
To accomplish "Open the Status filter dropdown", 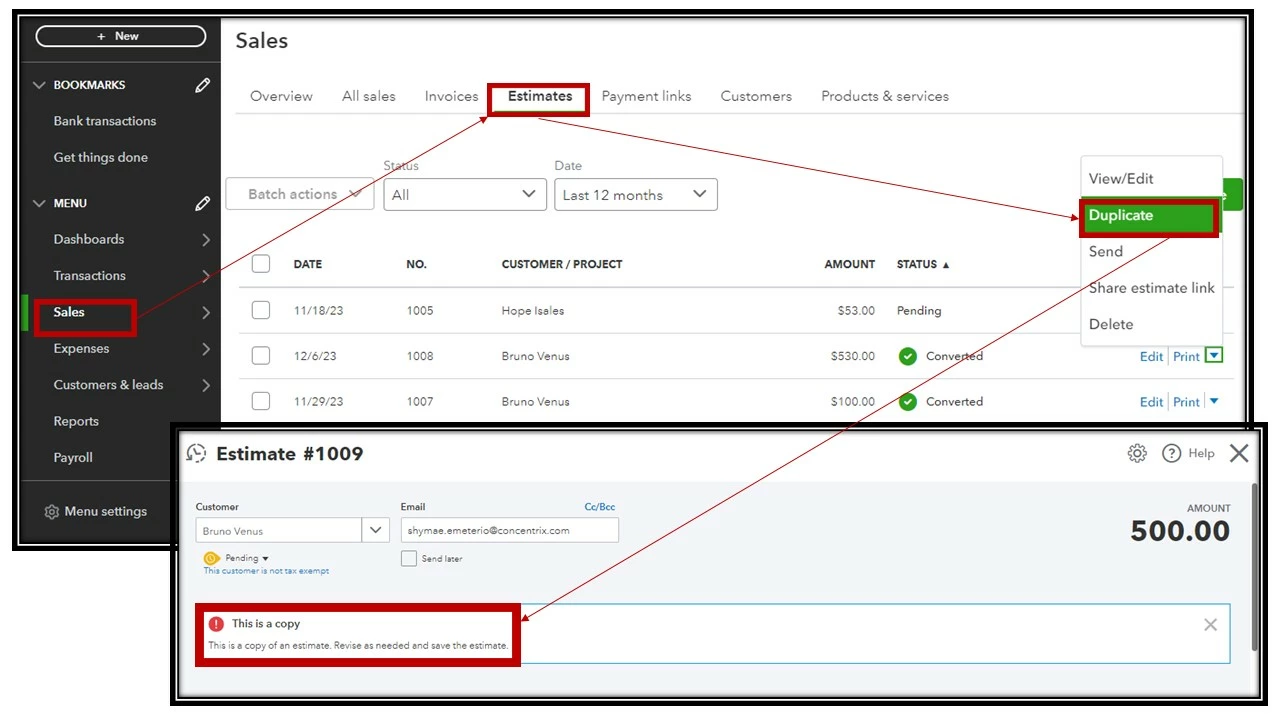I will [465, 195].
